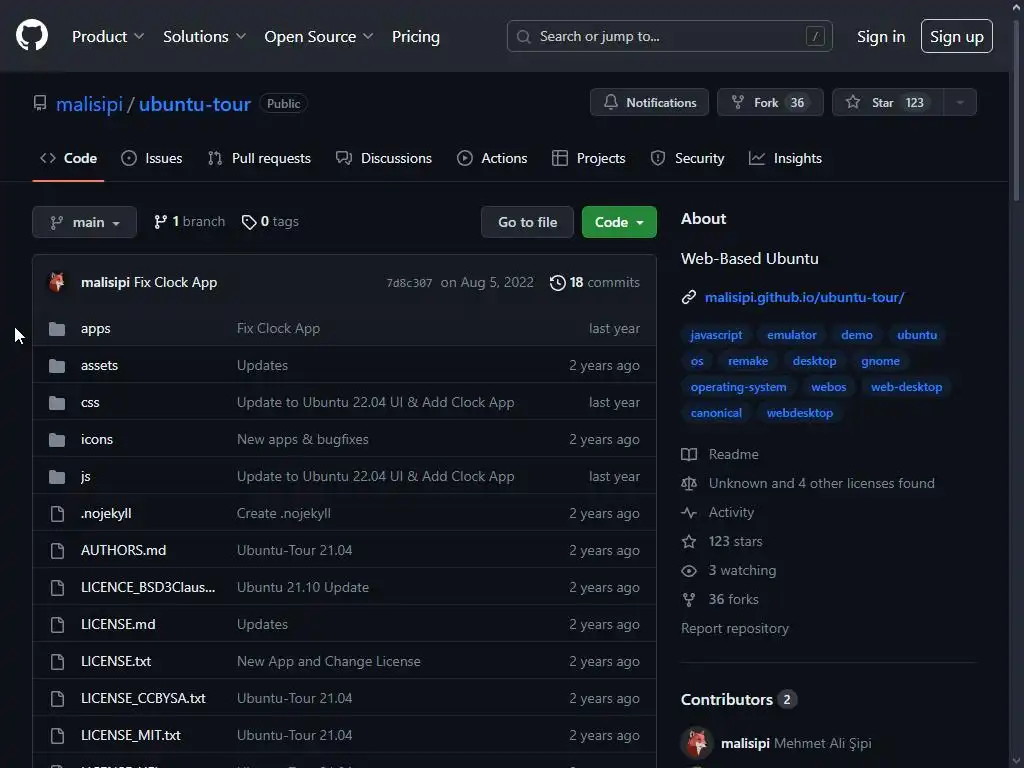Click the fork icon in Fork button
Image resolution: width=1024 pixels, height=768 pixels.
pos(737,103)
